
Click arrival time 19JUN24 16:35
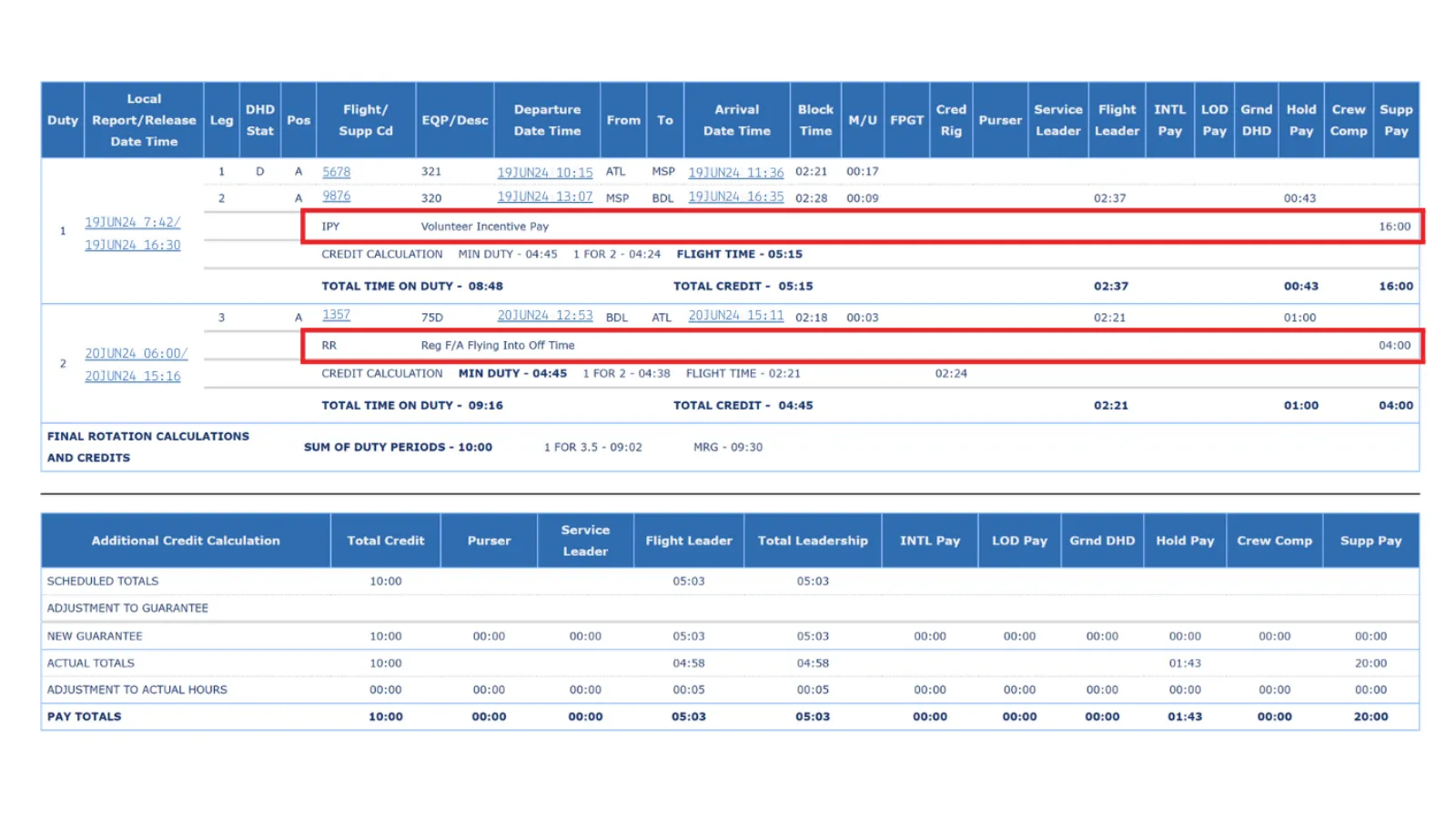tap(735, 197)
